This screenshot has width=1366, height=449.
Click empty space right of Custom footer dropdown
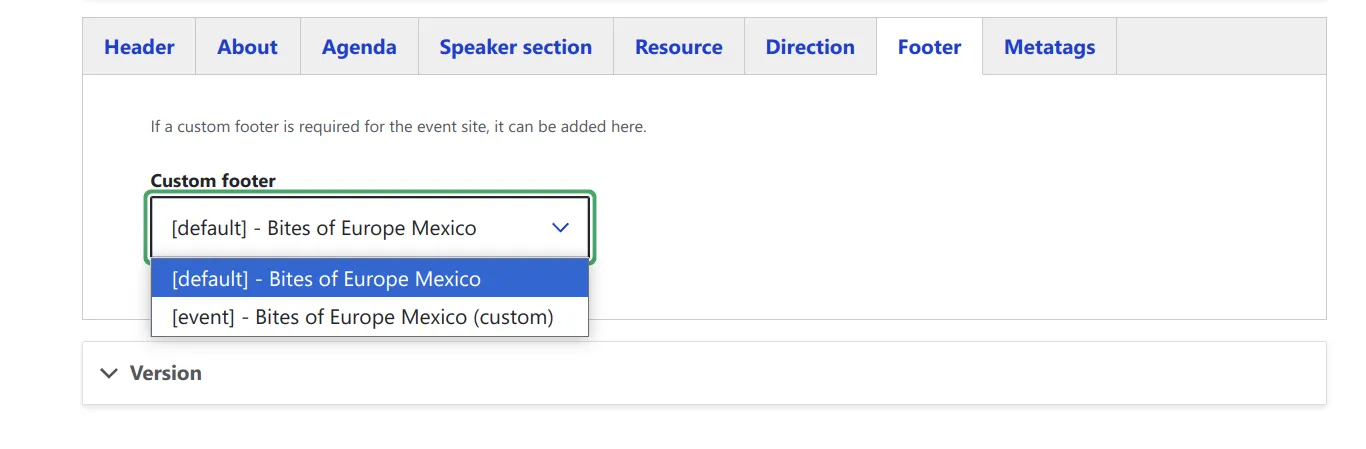tap(900, 228)
